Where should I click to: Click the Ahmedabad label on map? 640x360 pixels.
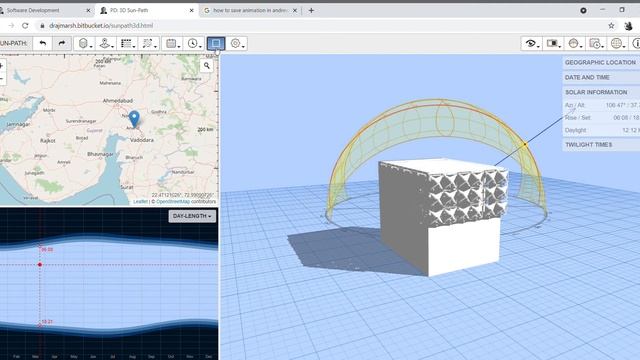click(118, 100)
